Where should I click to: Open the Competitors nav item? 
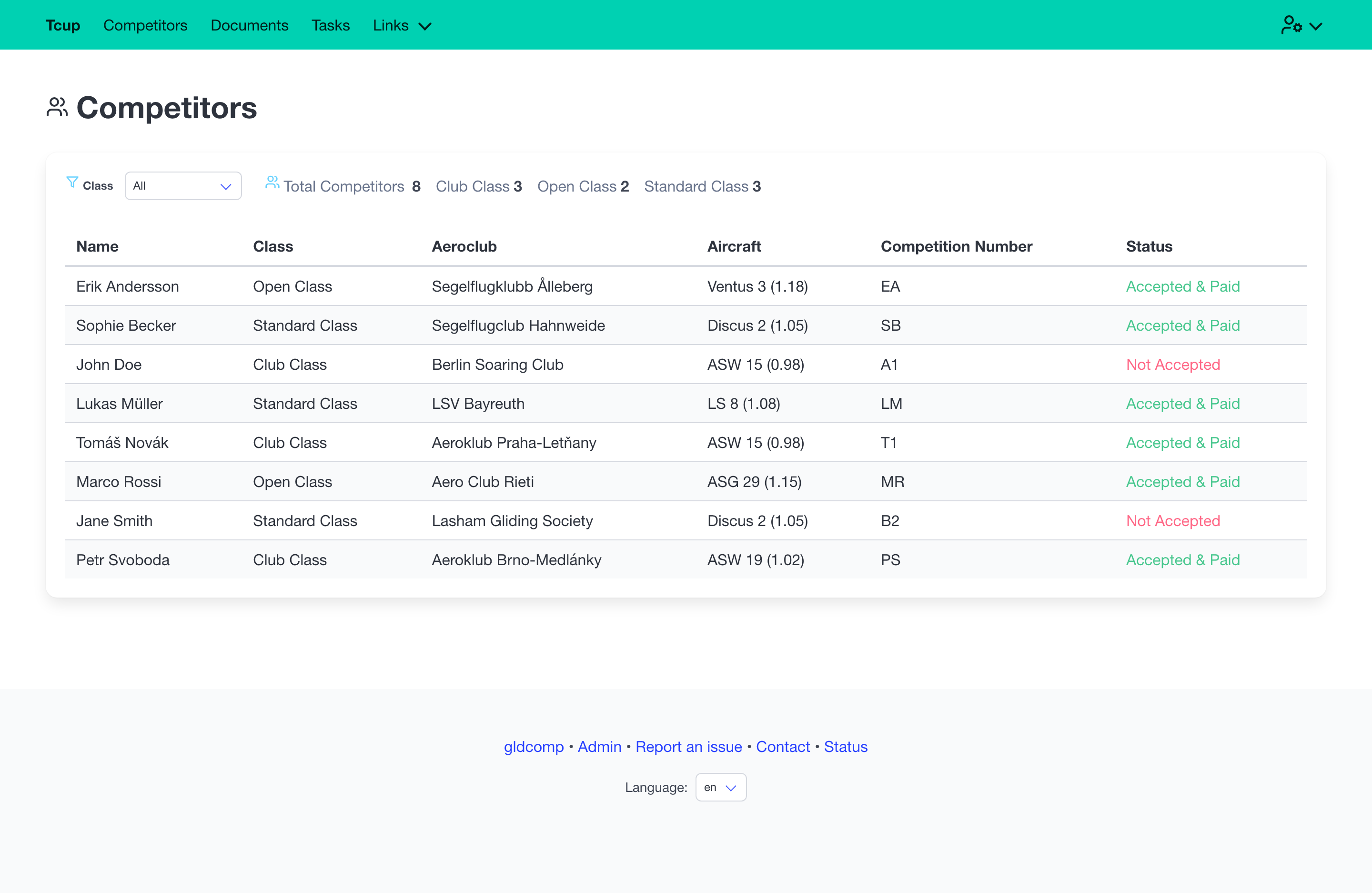point(145,25)
